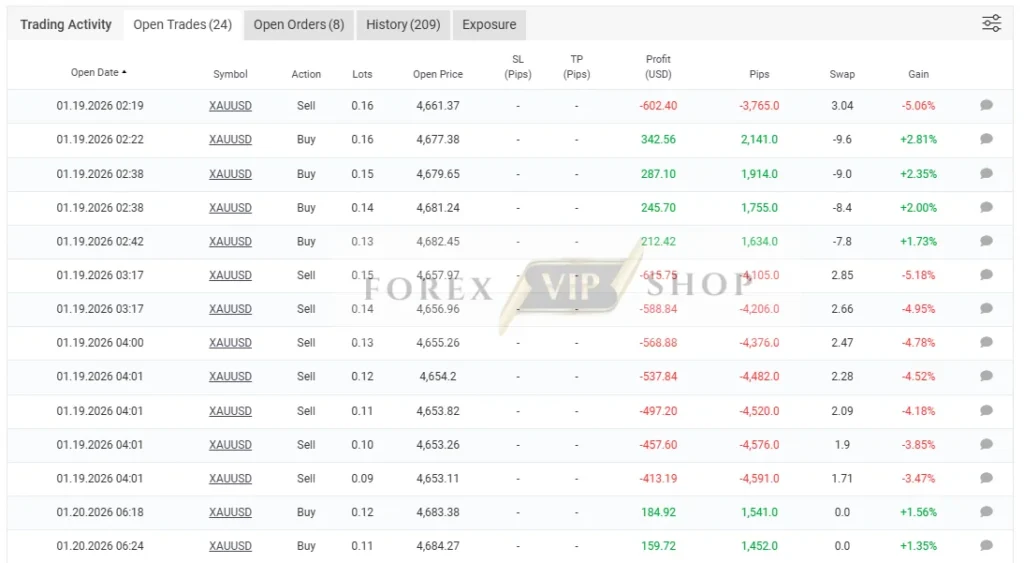Sort by the SL (Pips) column header
Viewport: 1024px width, 563px height.
(x=518, y=67)
